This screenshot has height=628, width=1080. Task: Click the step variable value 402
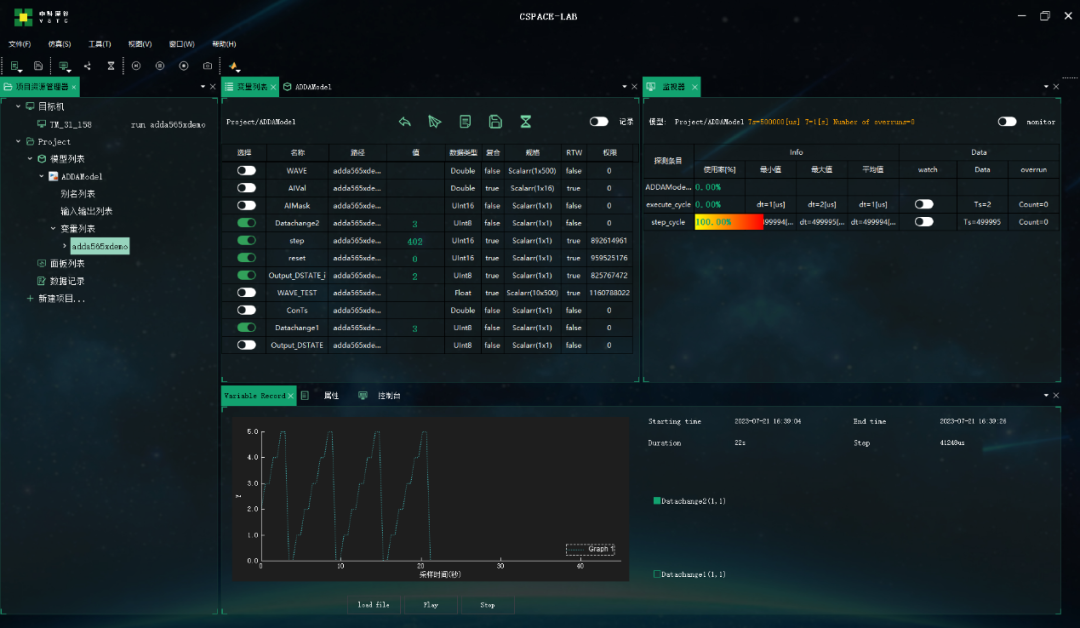point(415,241)
